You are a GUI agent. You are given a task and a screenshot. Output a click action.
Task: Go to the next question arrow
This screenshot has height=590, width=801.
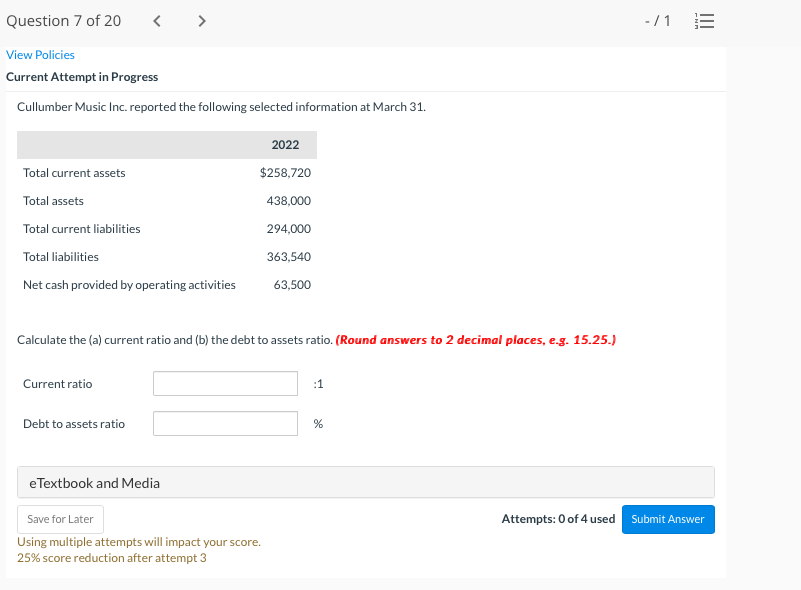pyautogui.click(x=201, y=20)
